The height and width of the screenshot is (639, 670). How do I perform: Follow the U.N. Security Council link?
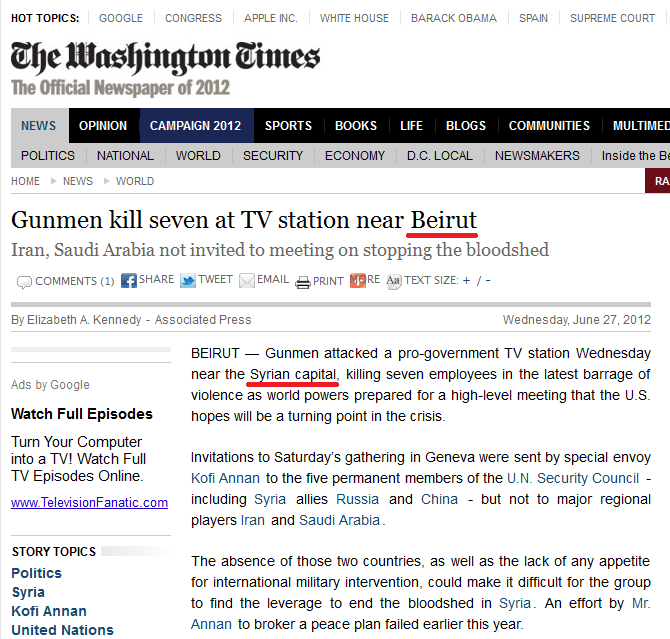click(x=573, y=479)
